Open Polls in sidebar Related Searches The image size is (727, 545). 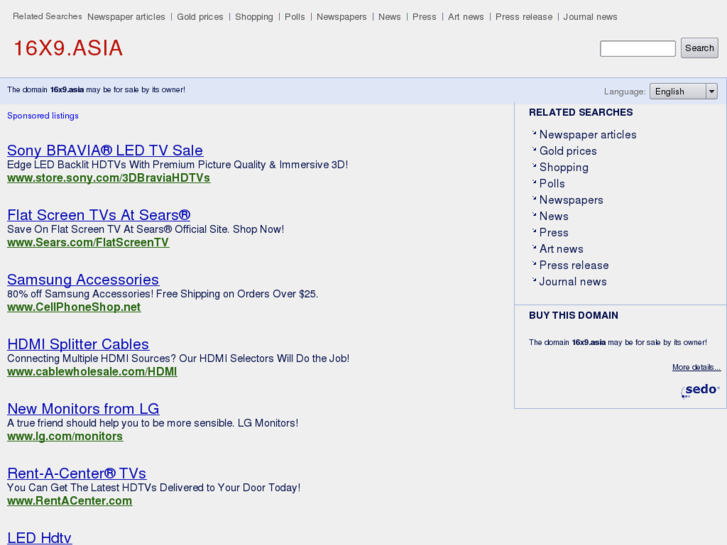coord(552,183)
